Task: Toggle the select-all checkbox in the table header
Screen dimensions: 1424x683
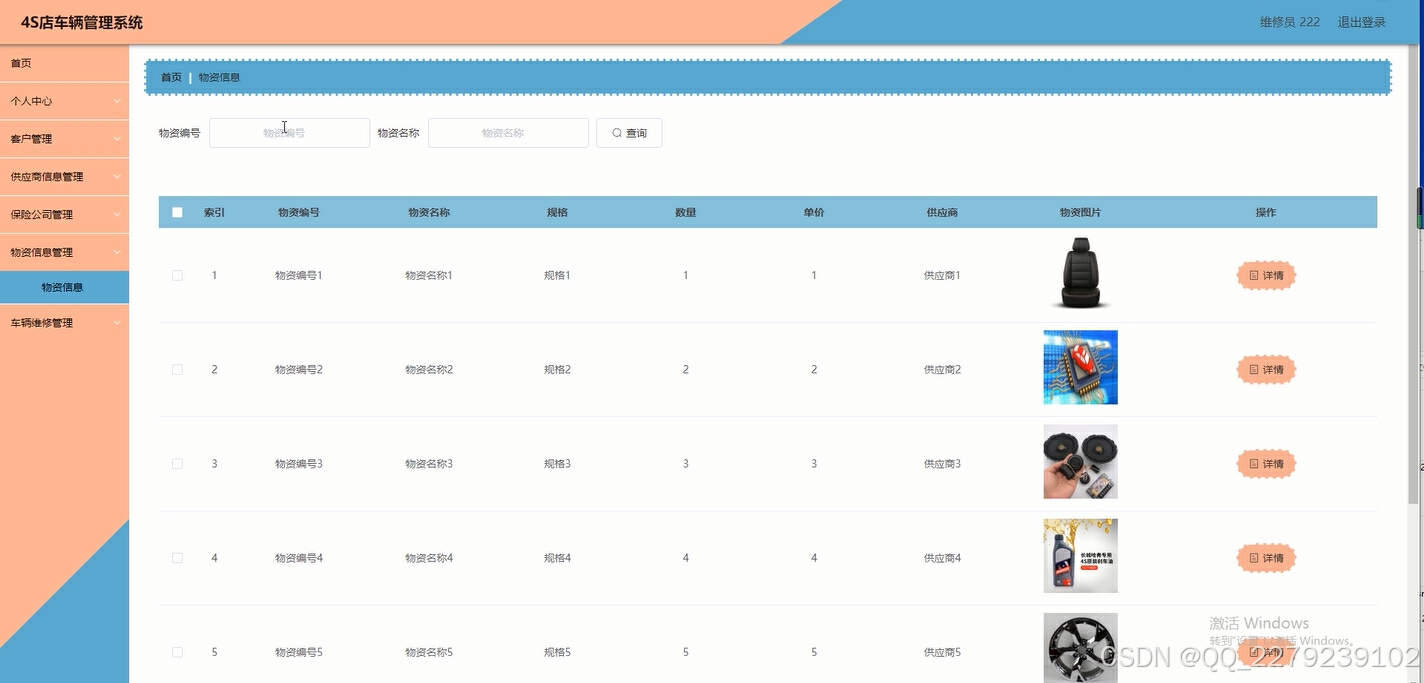Action: tap(177, 211)
